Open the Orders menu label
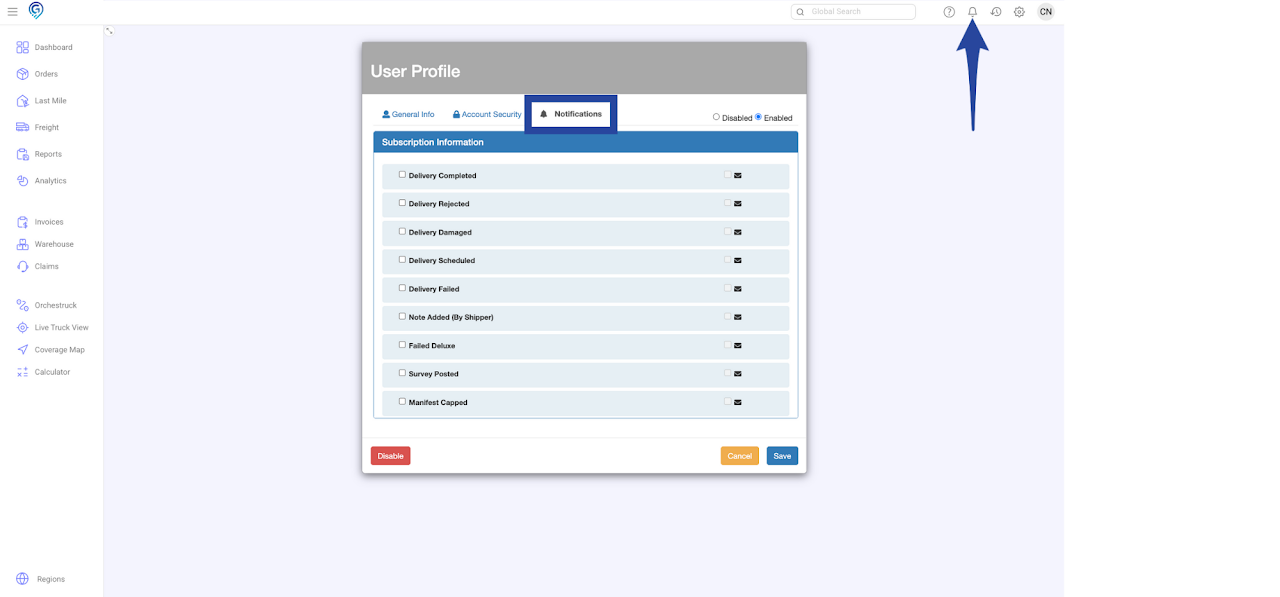The image size is (1280, 597). click(46, 74)
